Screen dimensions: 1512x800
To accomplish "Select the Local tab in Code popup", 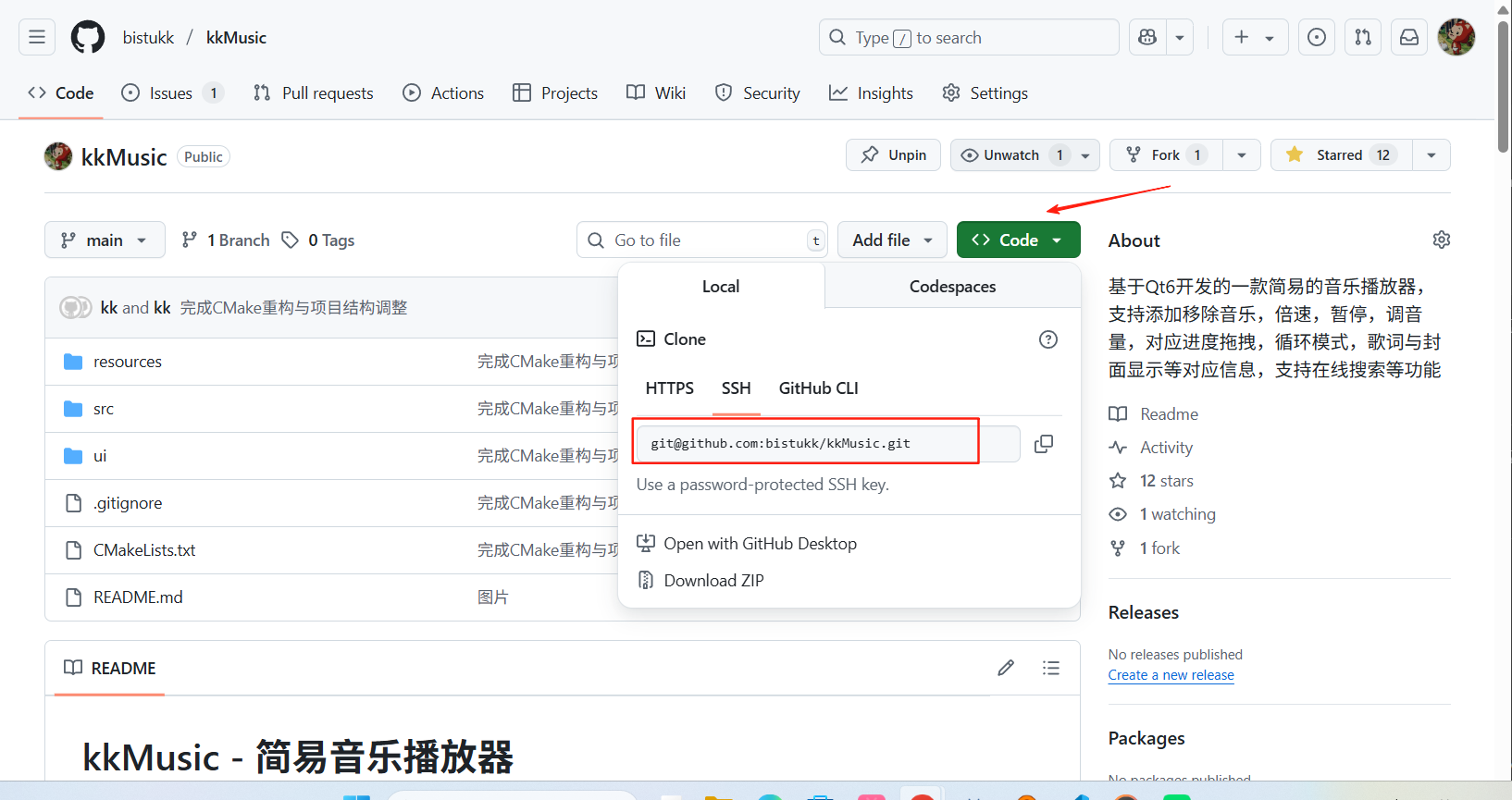I will point(721,287).
